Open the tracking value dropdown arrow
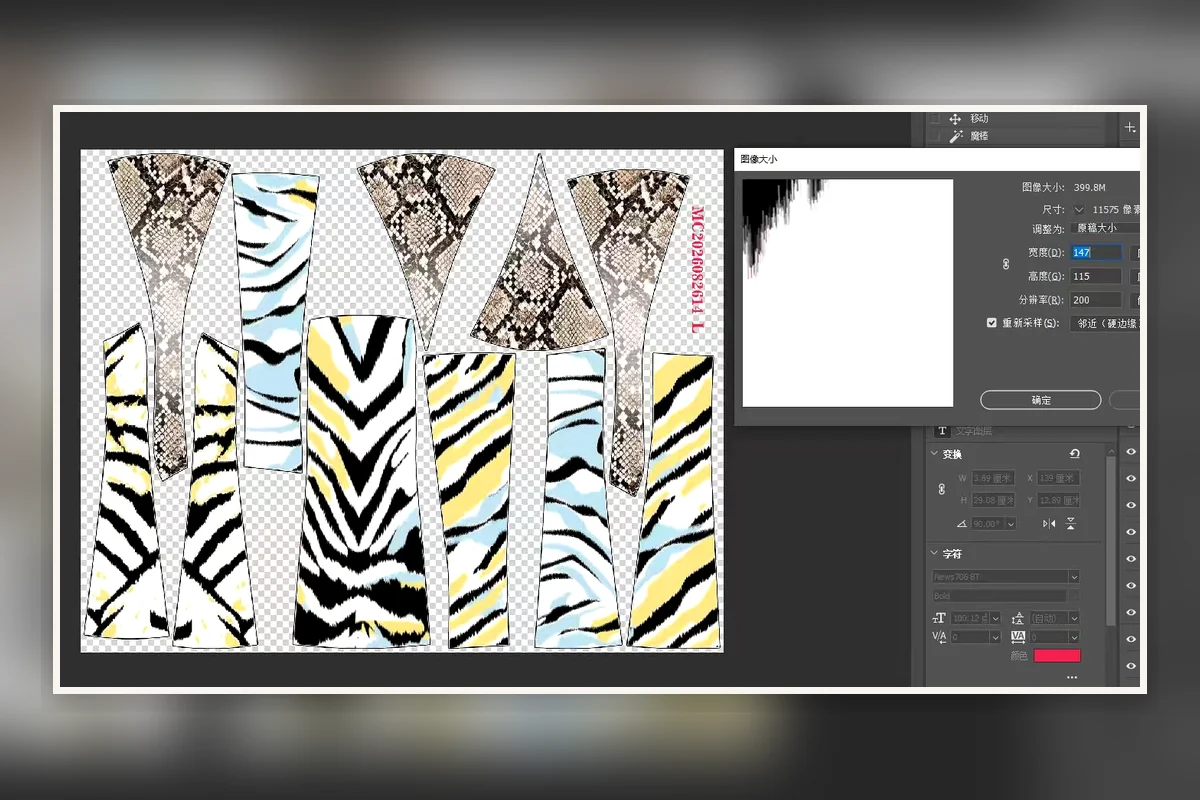This screenshot has height=800, width=1200. click(1074, 637)
